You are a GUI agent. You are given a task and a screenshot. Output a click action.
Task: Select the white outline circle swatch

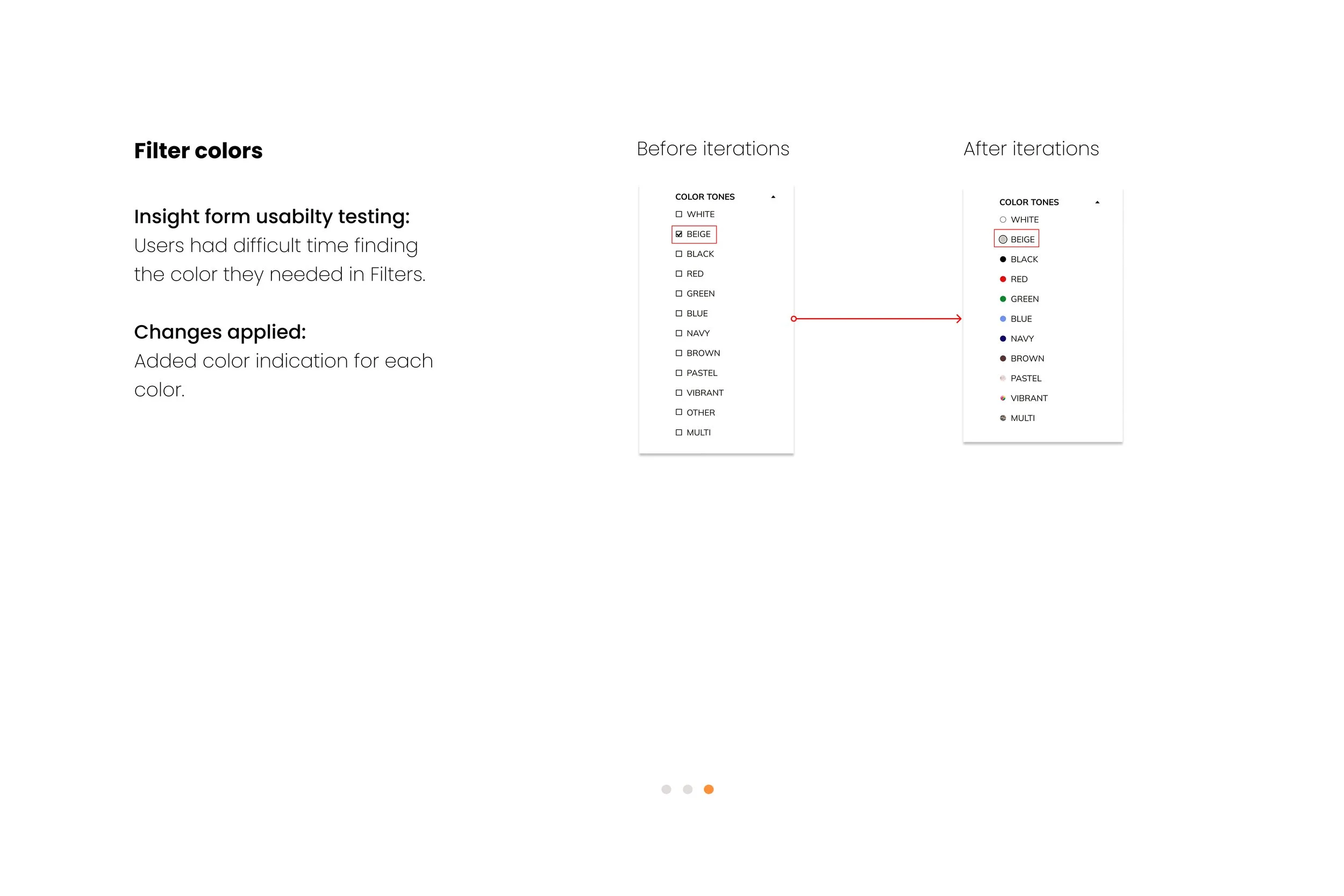(1003, 220)
